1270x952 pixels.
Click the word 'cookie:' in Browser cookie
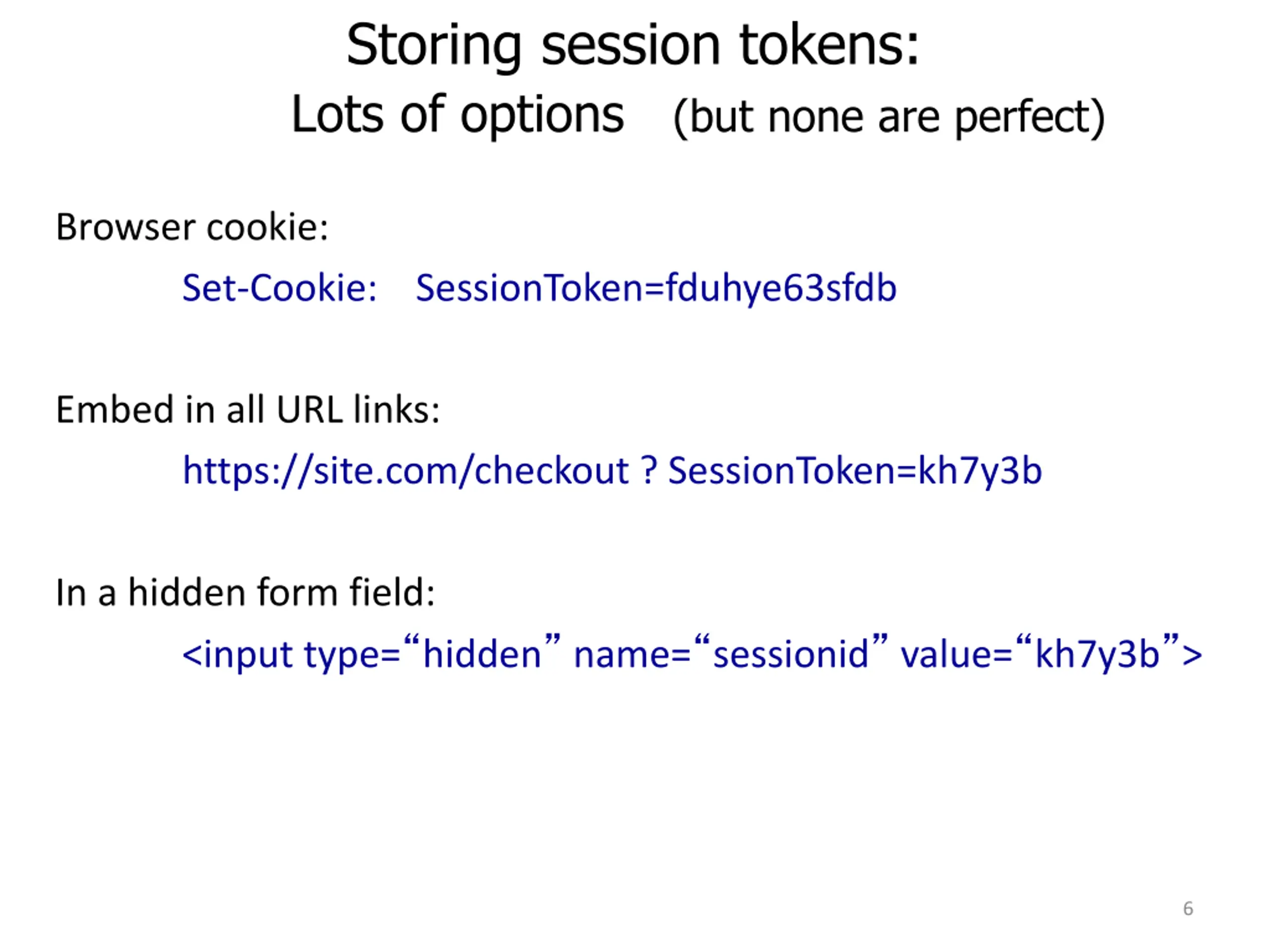pos(267,227)
